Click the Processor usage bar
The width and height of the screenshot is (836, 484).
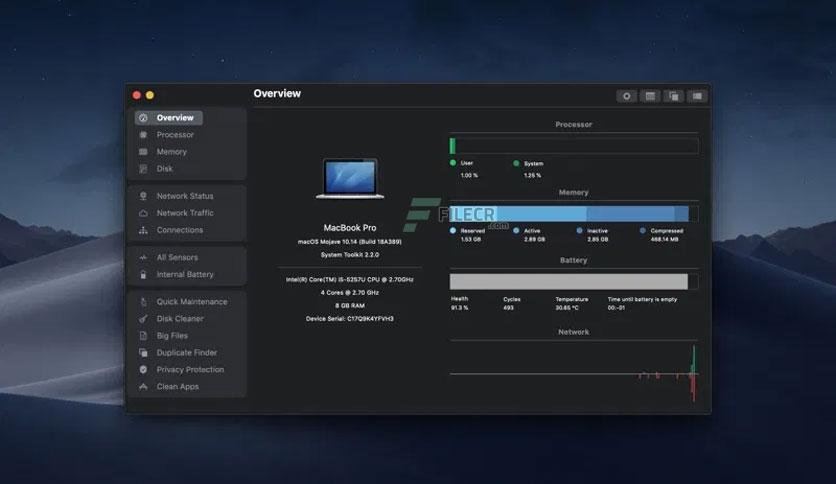(574, 146)
